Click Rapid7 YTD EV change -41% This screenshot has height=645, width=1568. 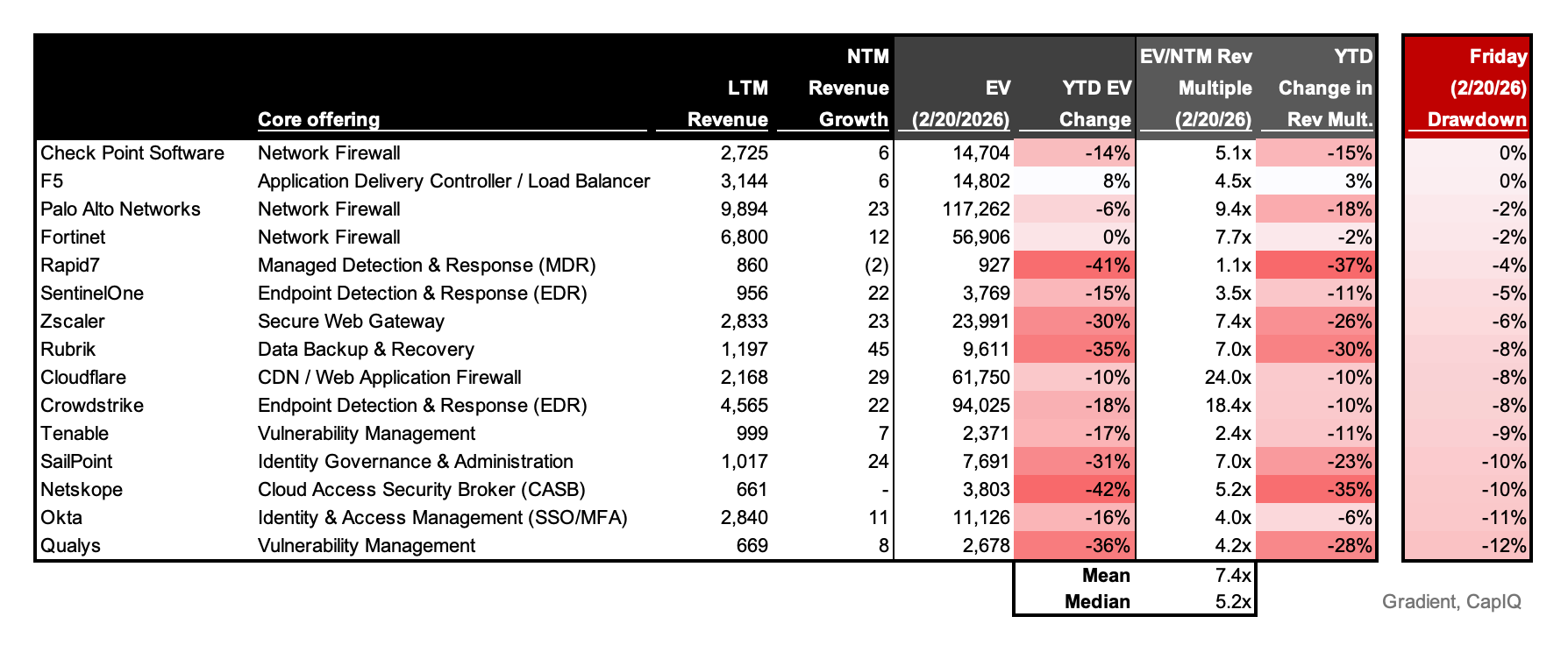pos(1107,265)
